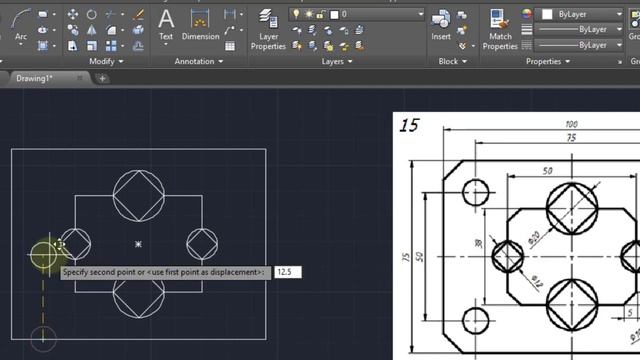Viewport: 640px width, 360px height.
Task: Click the lineweight icon in Properties
Action: pos(527,30)
